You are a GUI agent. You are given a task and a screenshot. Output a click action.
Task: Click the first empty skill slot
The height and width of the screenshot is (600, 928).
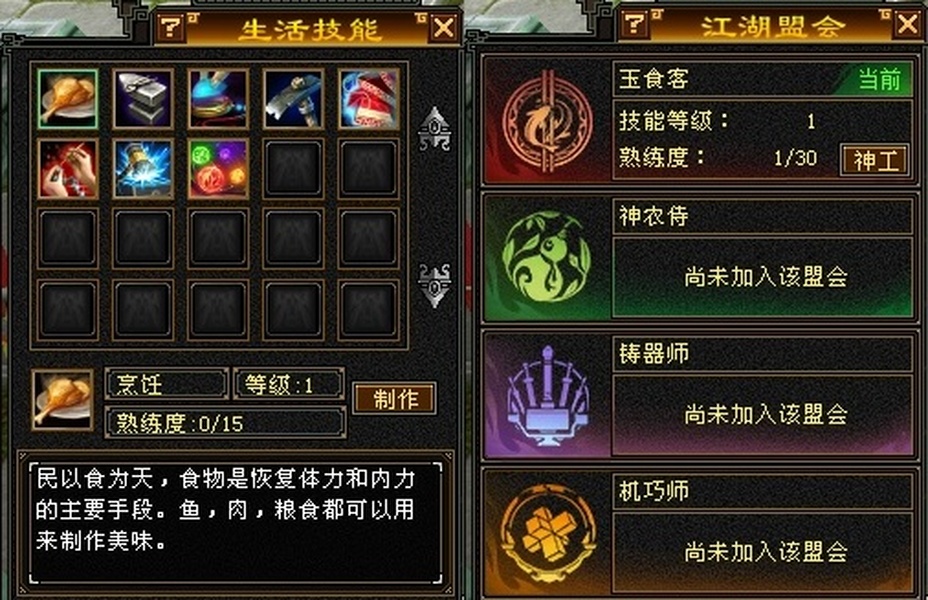[x=294, y=169]
